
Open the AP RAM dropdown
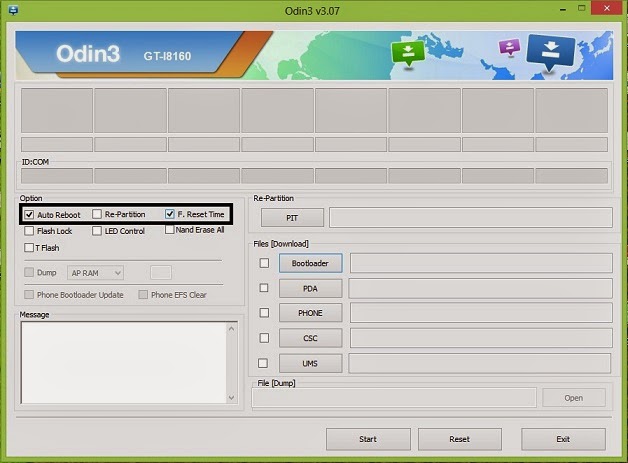[95, 273]
